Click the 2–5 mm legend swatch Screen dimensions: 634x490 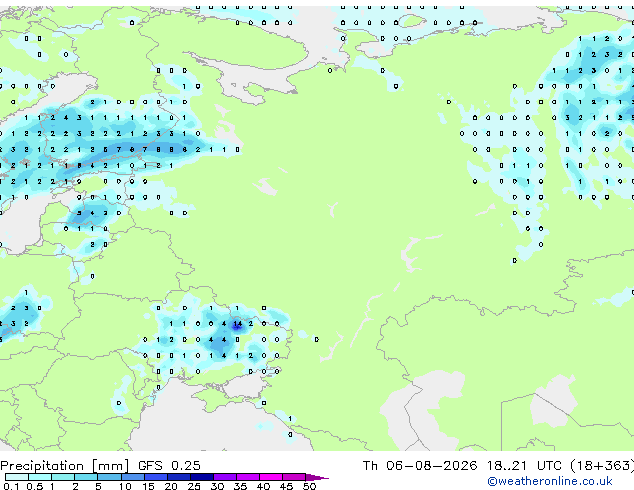(x=86, y=477)
